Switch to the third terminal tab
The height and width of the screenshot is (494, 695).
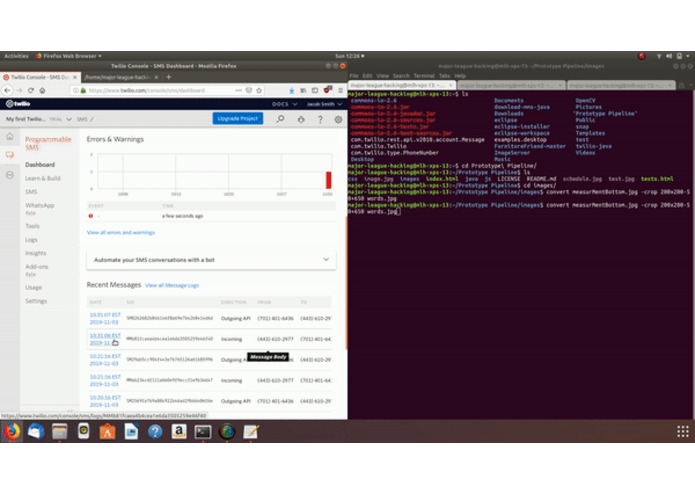tap(620, 85)
